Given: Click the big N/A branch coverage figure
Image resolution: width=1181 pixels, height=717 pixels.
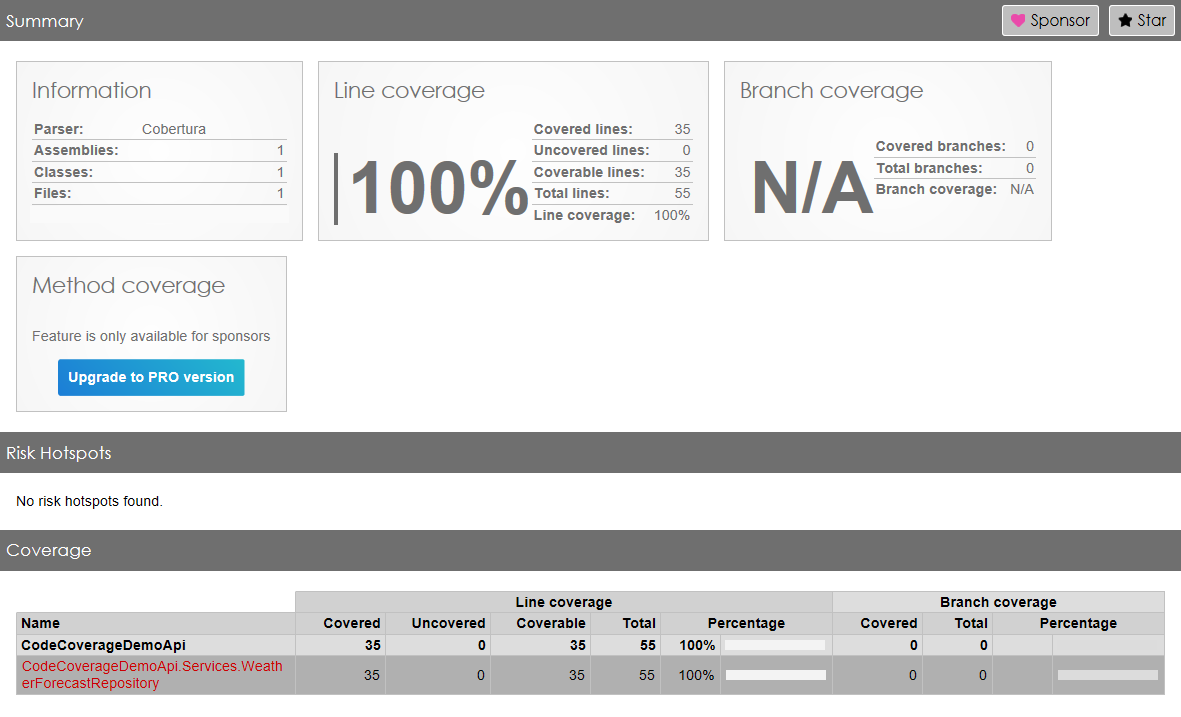Looking at the screenshot, I should coord(813,188).
